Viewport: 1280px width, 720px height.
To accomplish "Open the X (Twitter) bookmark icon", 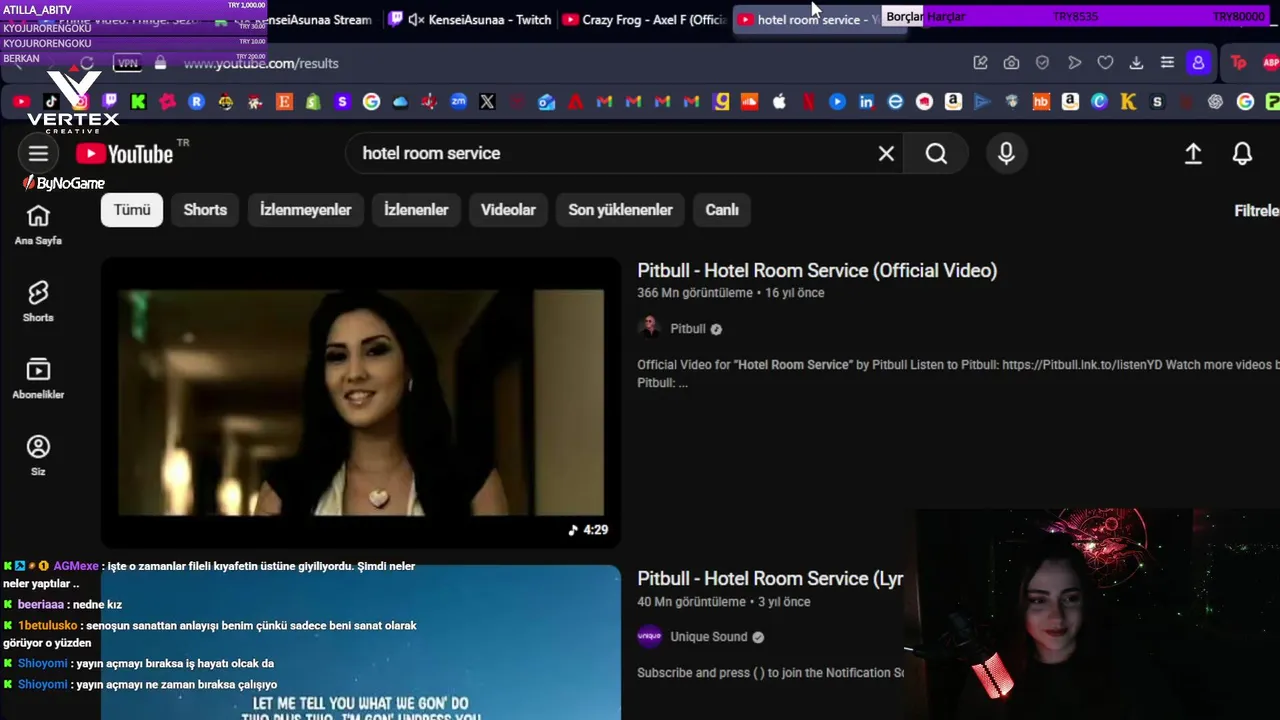I will click(x=487, y=101).
